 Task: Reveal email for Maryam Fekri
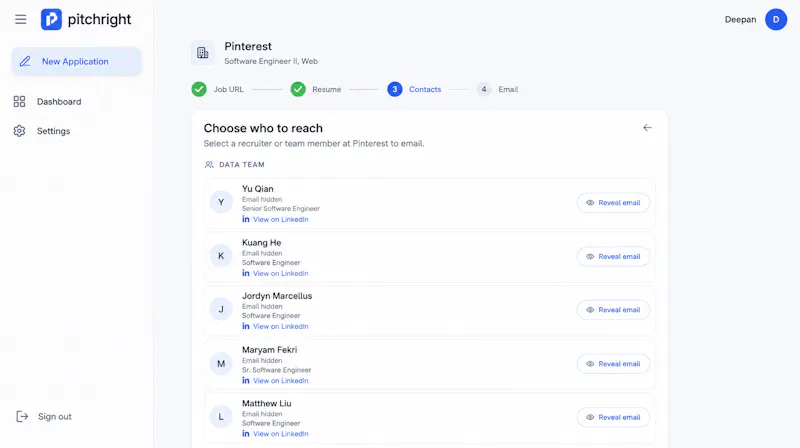pos(613,364)
